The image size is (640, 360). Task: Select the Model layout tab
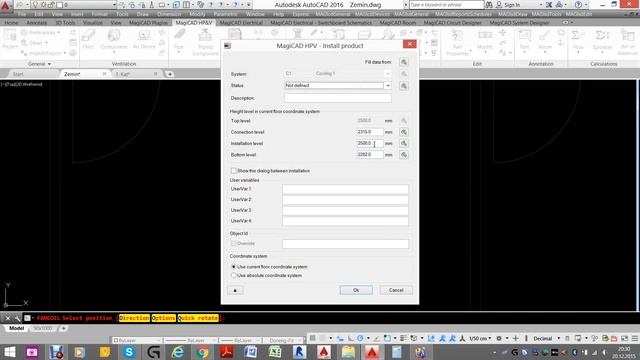click(x=16, y=329)
